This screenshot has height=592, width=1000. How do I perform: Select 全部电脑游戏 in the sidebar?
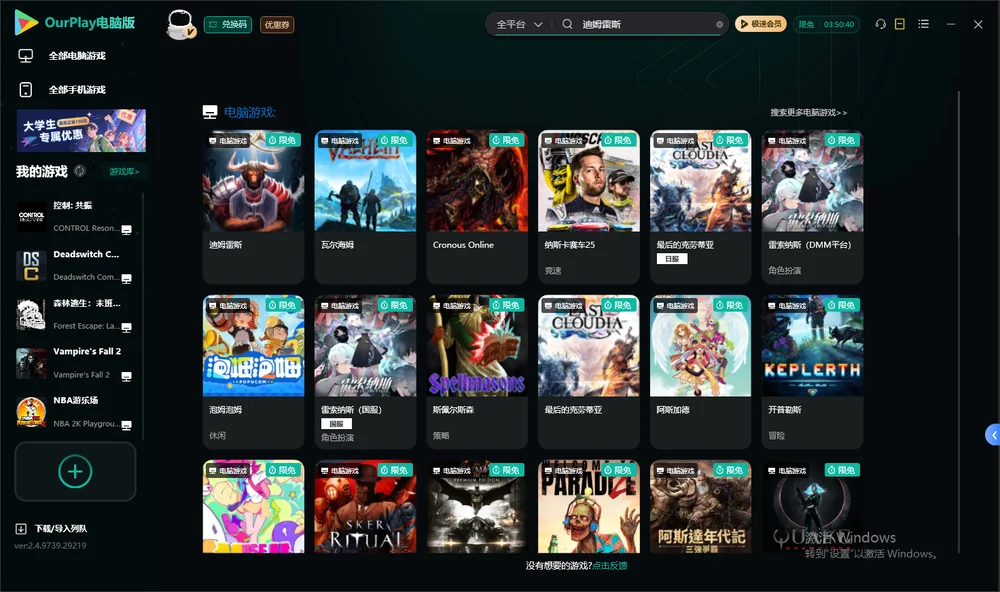[x=62, y=56]
